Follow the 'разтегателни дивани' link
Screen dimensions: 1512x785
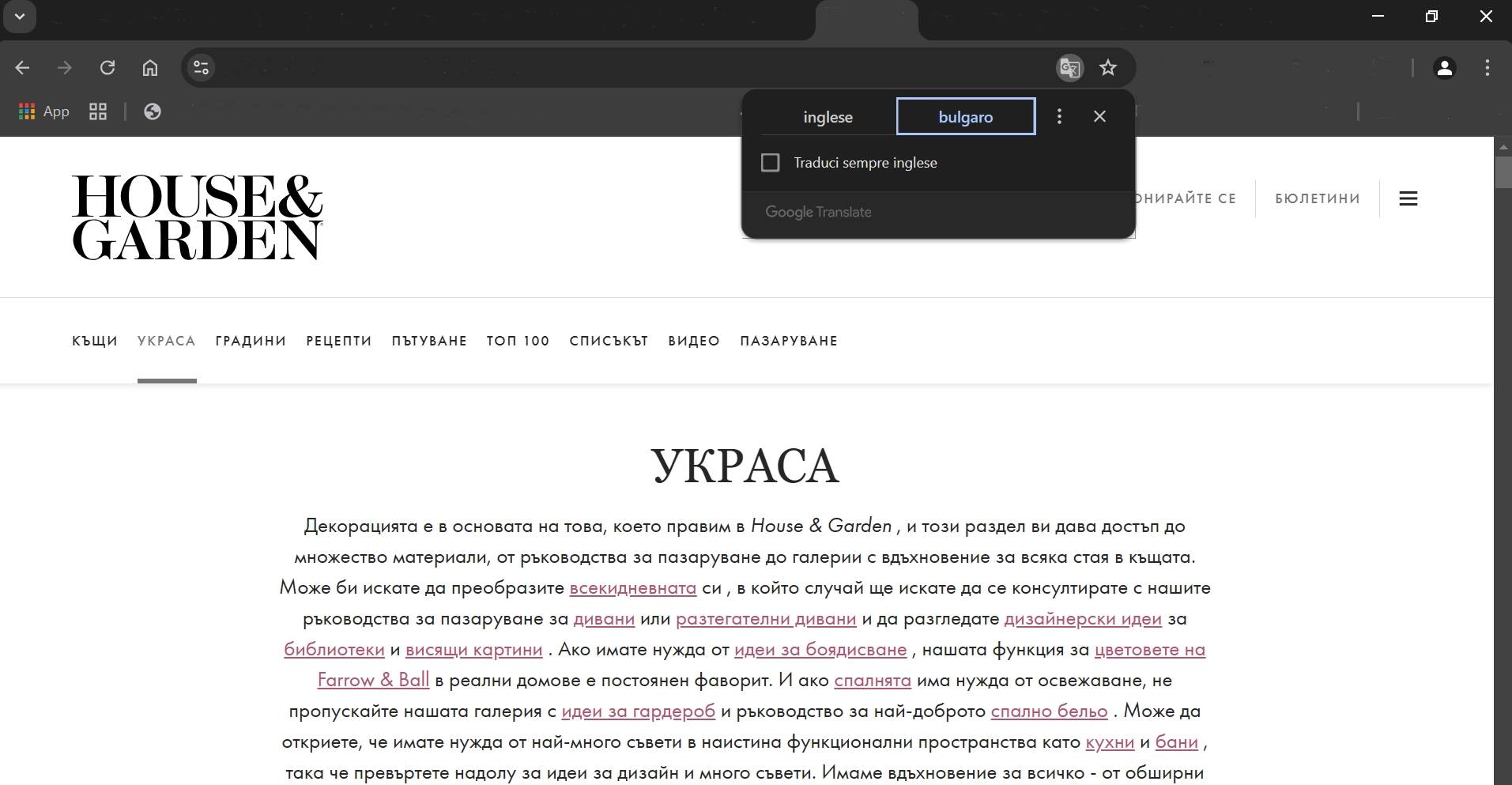(766, 619)
